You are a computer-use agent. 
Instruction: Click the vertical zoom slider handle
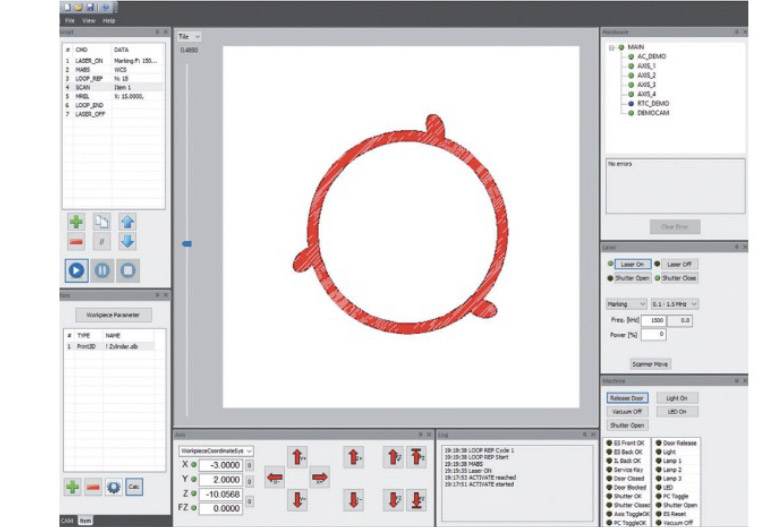tap(186, 243)
